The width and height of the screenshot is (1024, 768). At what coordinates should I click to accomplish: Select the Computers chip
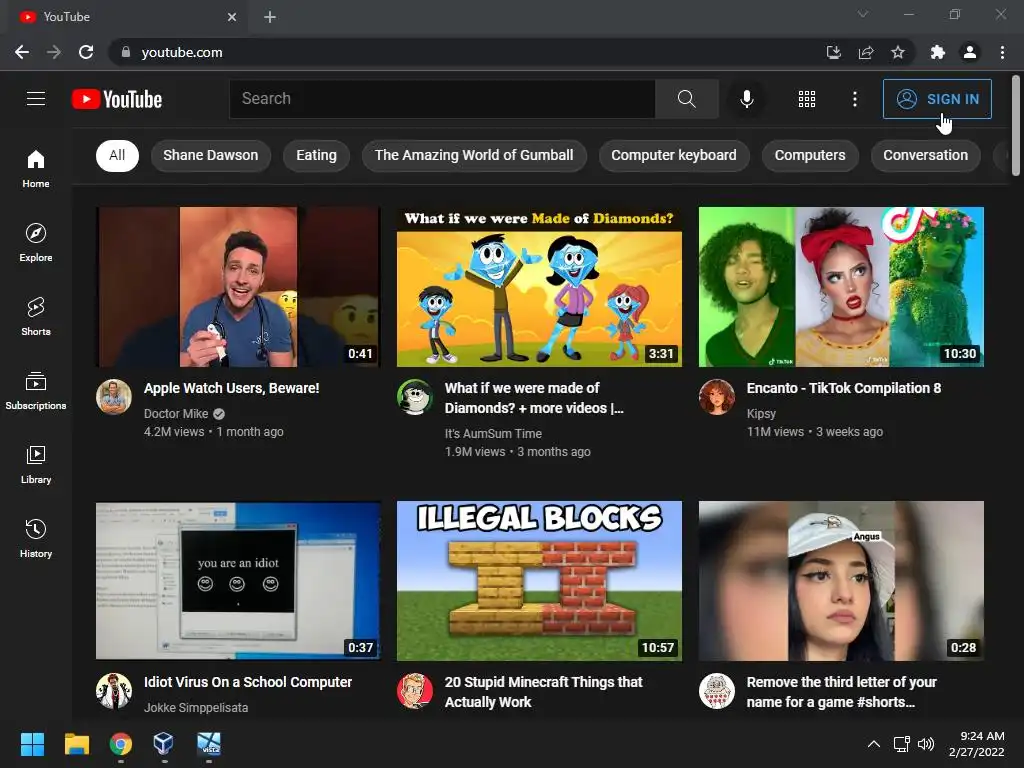pyautogui.click(x=810, y=155)
